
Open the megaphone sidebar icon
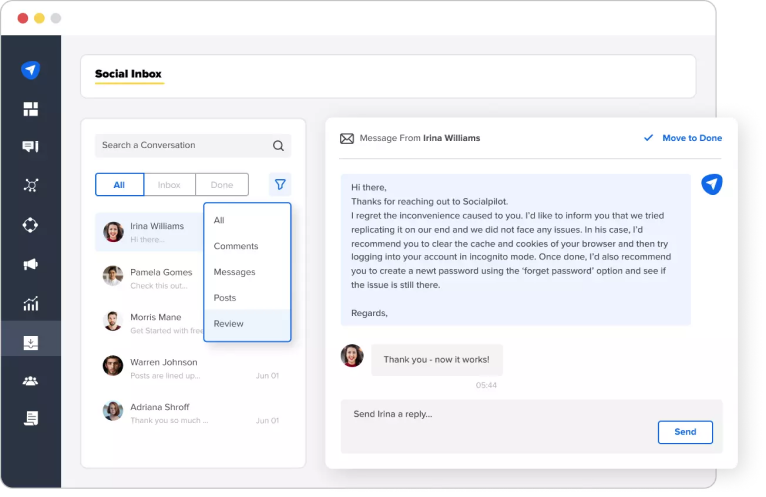click(x=30, y=264)
